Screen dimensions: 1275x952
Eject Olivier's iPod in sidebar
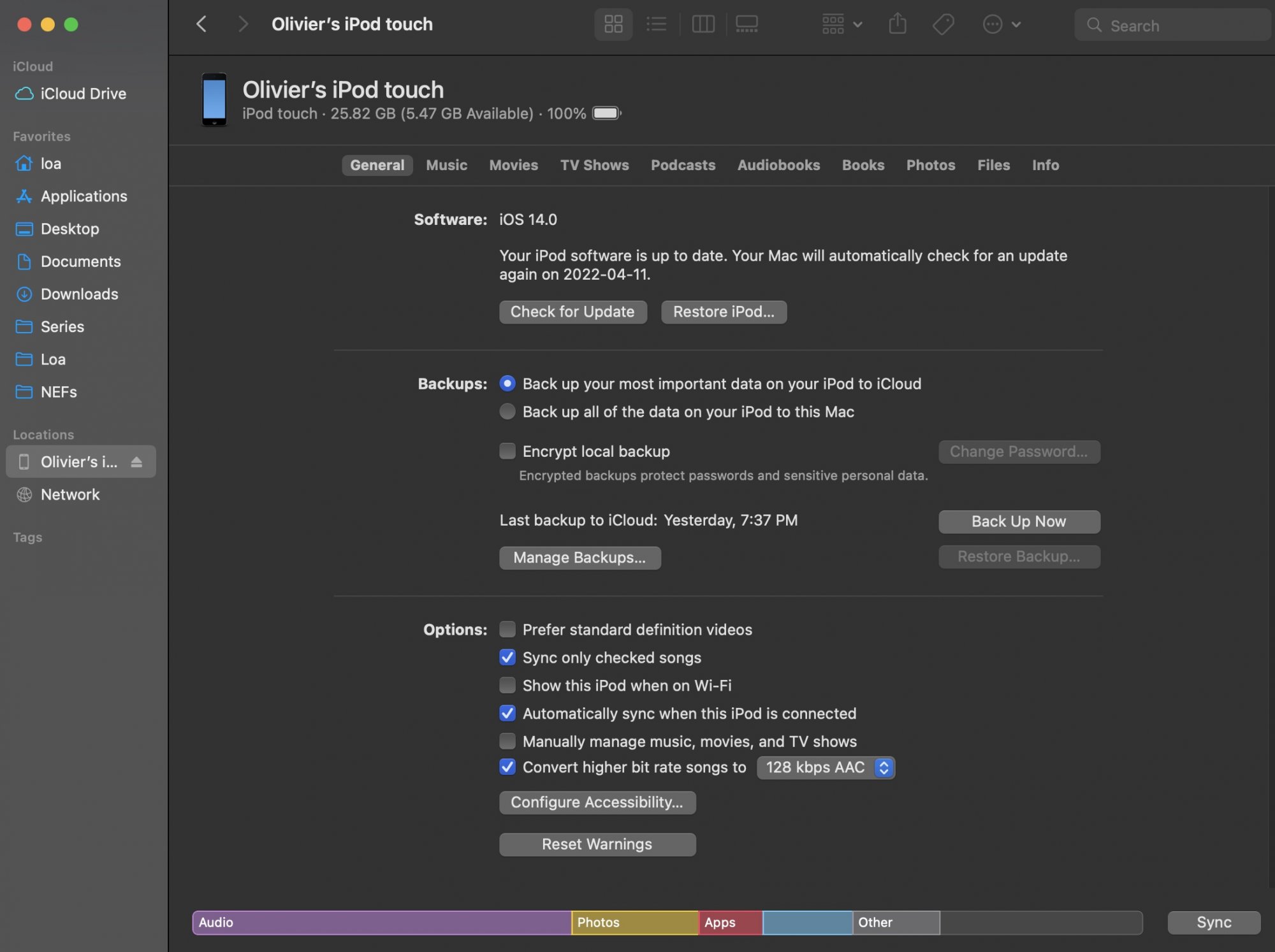coord(136,462)
